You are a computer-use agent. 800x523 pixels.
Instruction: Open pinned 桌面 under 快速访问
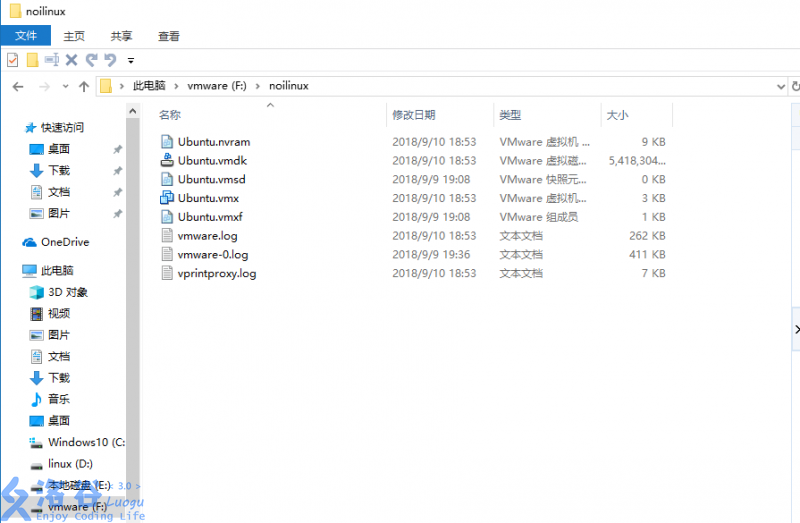coord(59,149)
